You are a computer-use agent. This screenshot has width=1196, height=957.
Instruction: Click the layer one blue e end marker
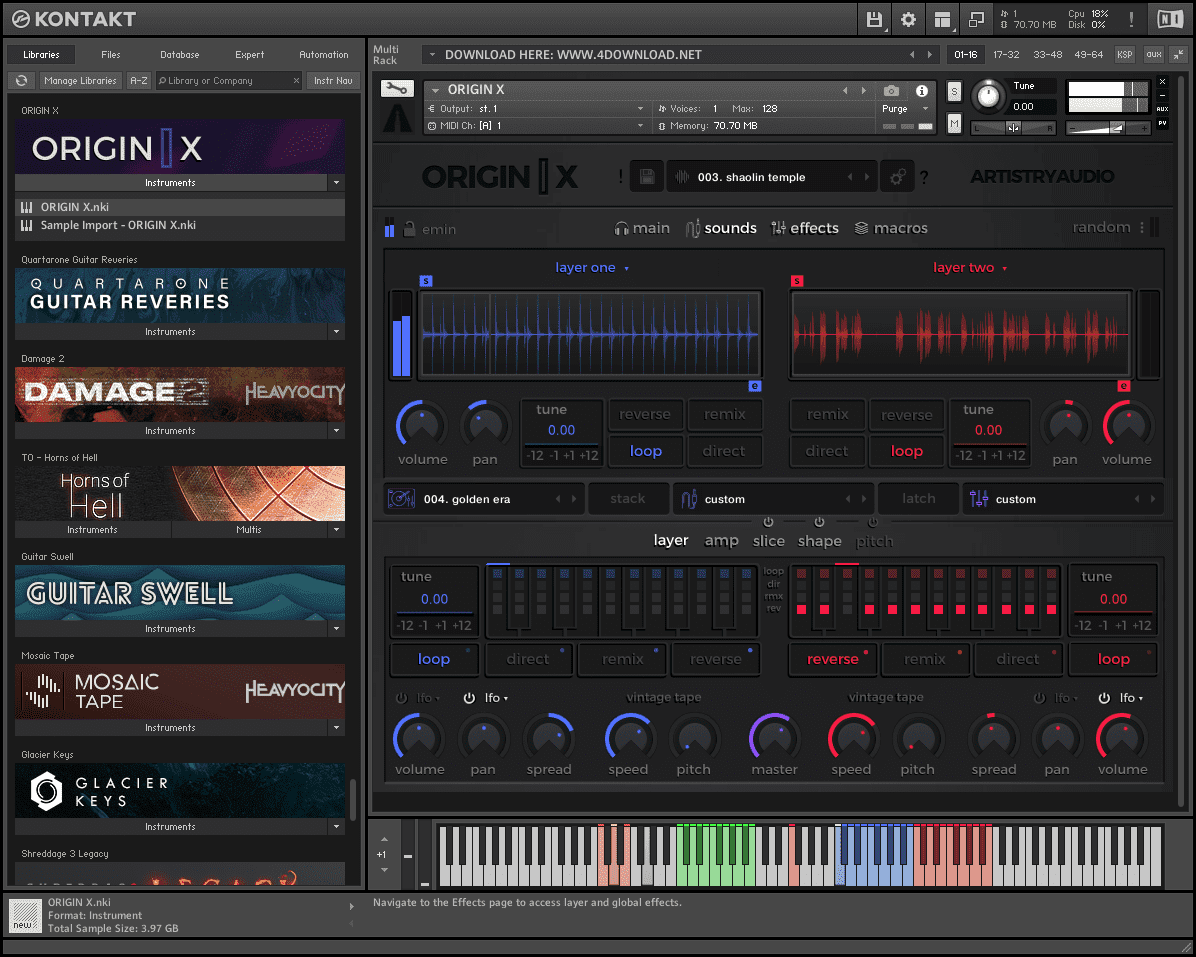tap(754, 386)
